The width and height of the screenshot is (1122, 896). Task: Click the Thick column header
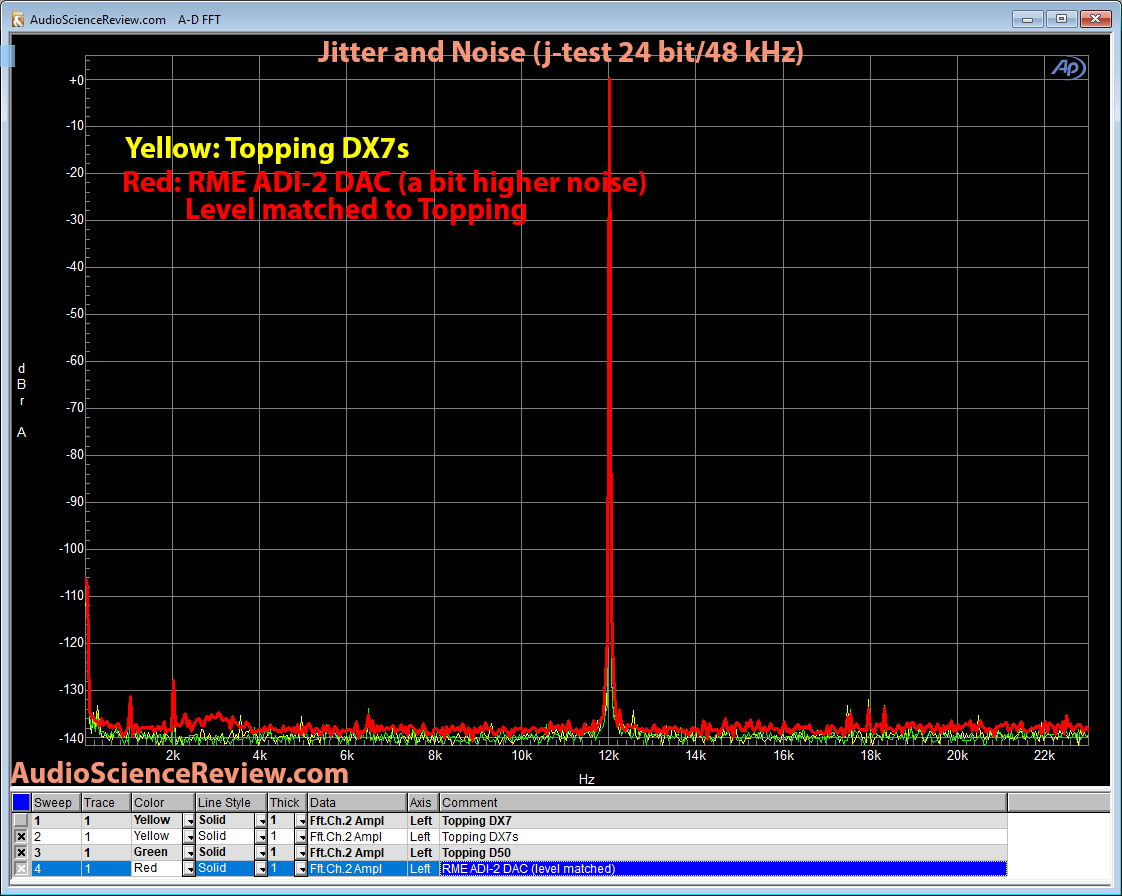(x=287, y=802)
